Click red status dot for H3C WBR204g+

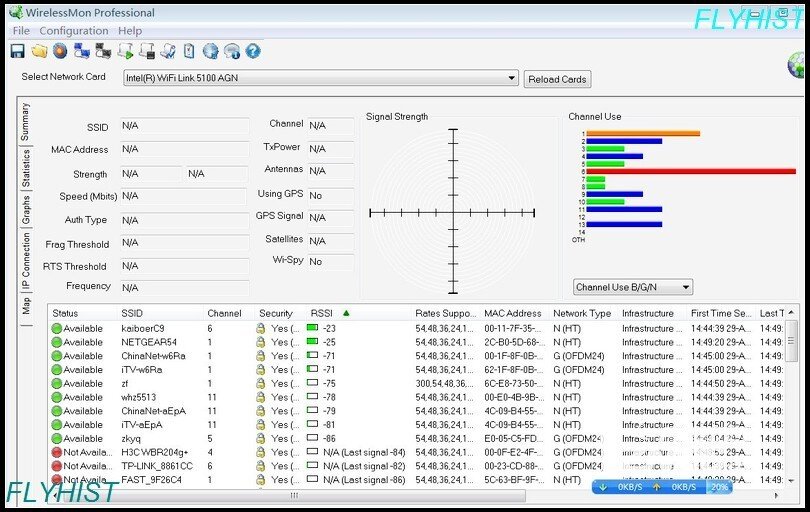coord(56,452)
